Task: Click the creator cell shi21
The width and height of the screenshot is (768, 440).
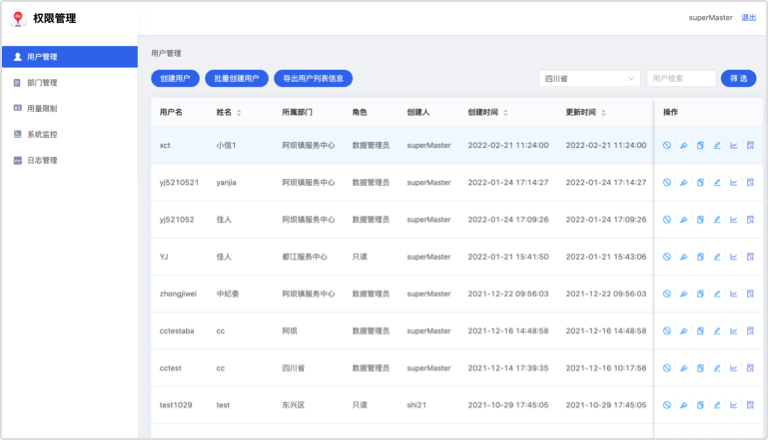Action: tap(416, 405)
